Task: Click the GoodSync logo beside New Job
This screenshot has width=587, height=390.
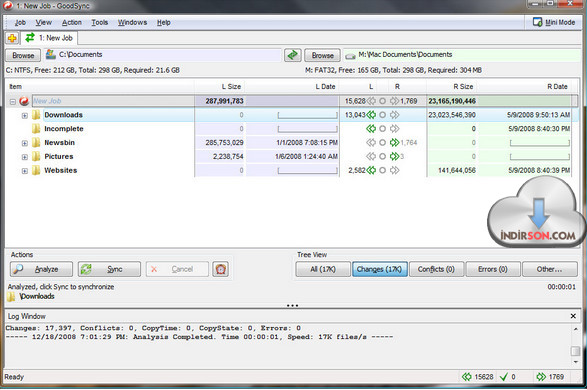Action: (x=24, y=101)
